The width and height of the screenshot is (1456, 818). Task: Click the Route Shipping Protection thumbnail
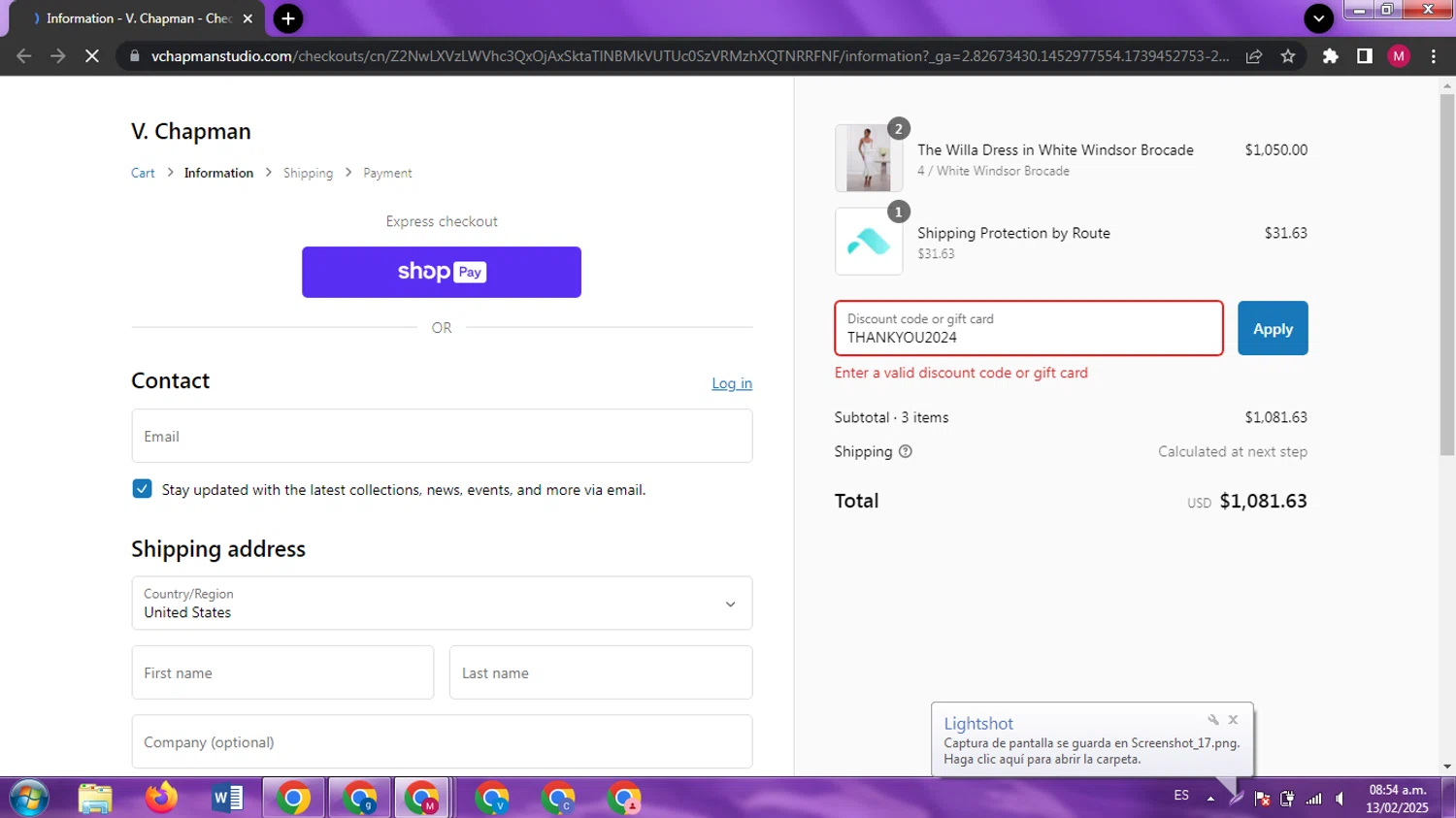pyautogui.click(x=868, y=242)
